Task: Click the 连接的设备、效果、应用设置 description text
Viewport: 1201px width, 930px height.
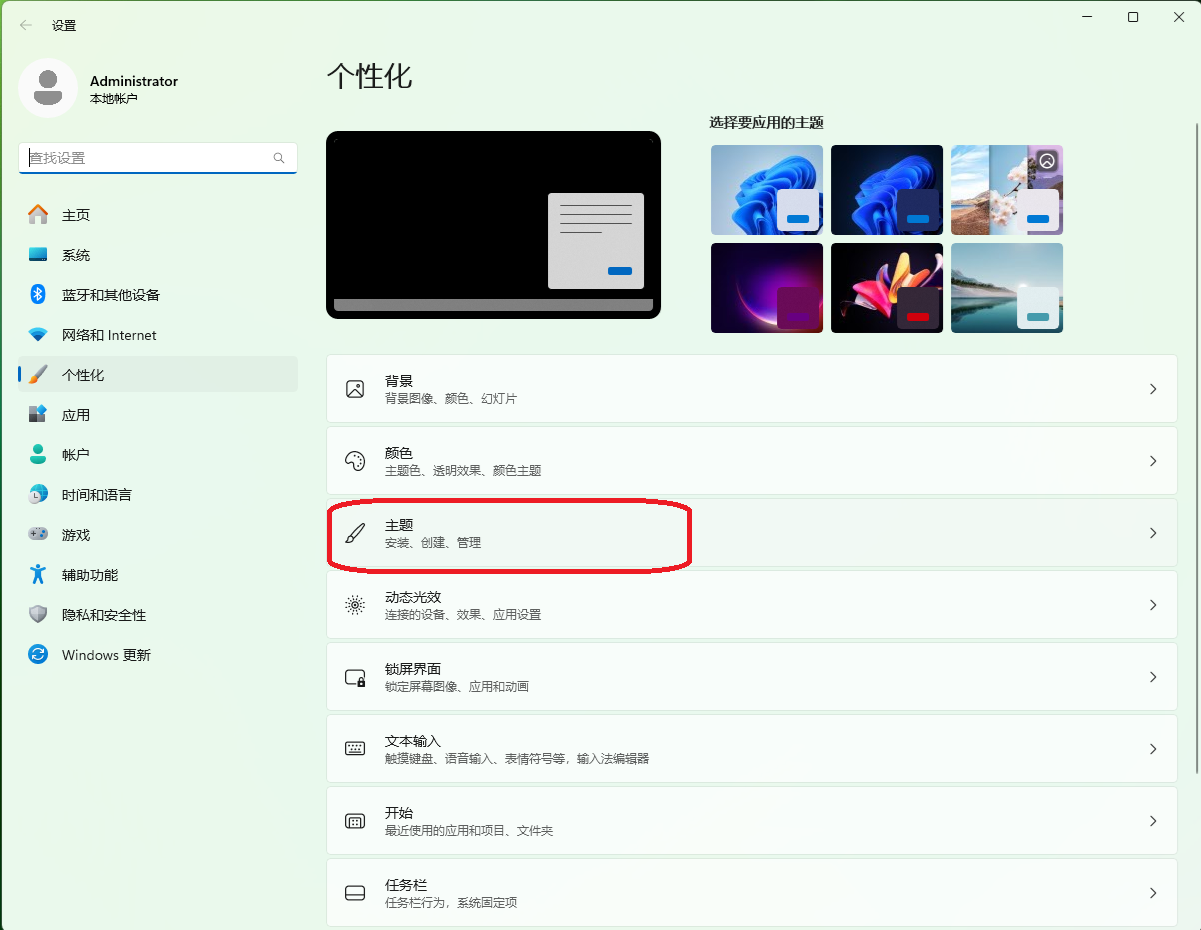Action: tap(463, 614)
